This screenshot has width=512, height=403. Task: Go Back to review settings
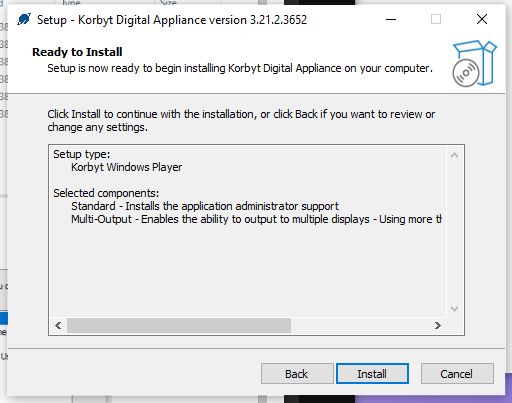click(x=297, y=374)
